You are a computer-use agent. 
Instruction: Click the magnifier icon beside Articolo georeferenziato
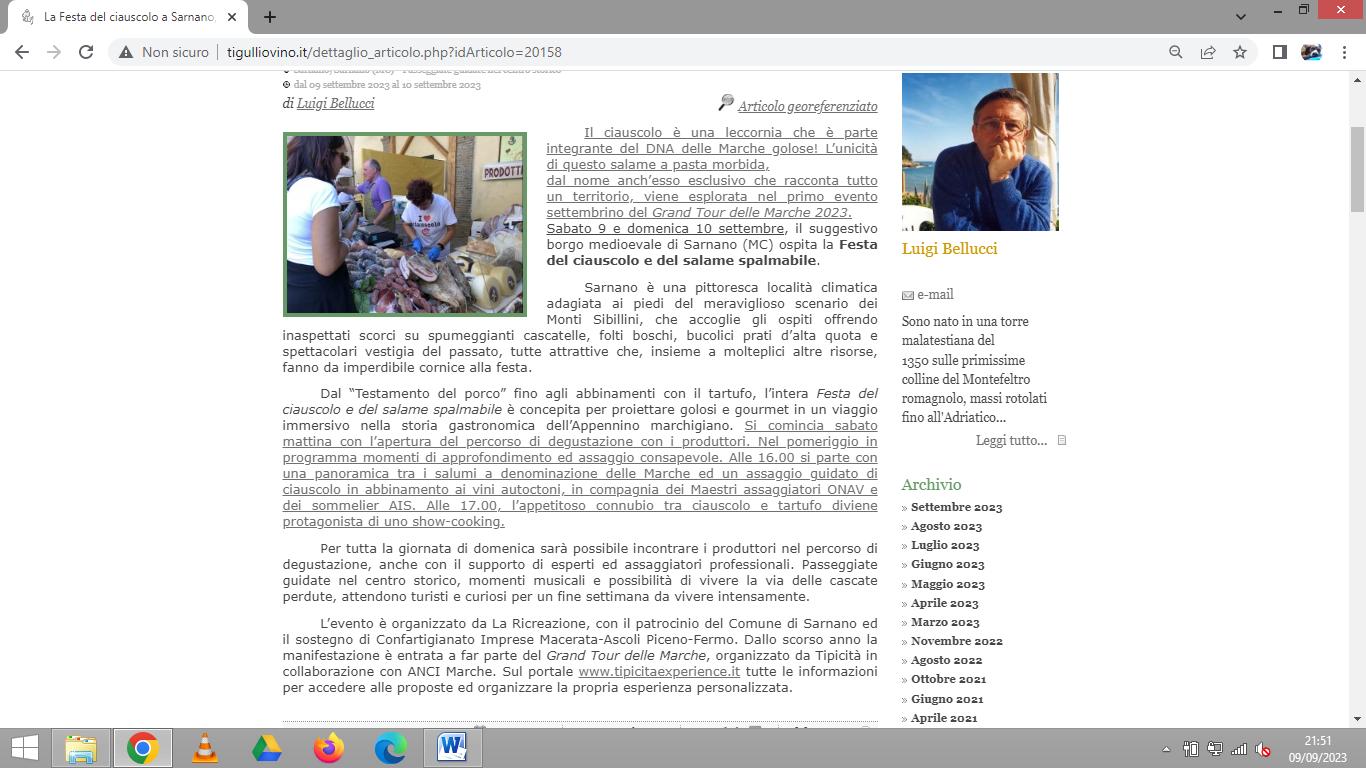[x=726, y=103]
